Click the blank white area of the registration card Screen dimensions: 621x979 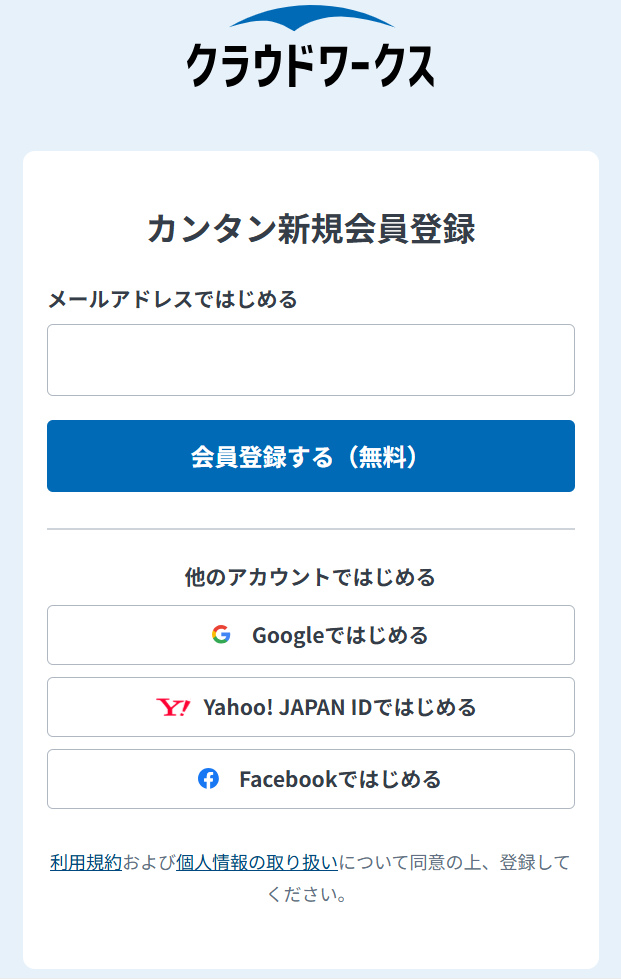coord(310,940)
